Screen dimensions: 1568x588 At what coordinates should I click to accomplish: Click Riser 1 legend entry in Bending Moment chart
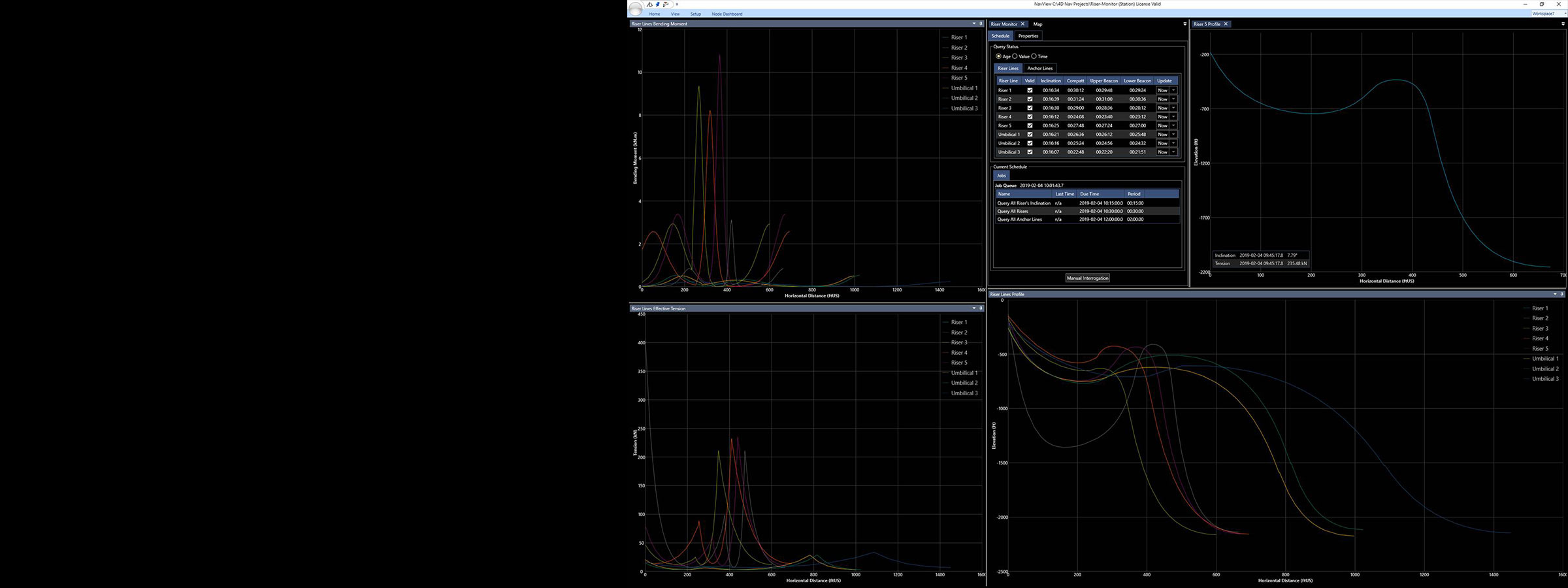pos(955,37)
